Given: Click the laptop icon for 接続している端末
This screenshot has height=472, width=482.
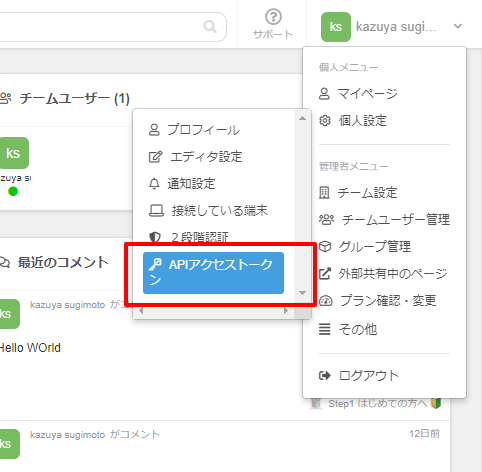Looking at the screenshot, I should coord(156,211).
